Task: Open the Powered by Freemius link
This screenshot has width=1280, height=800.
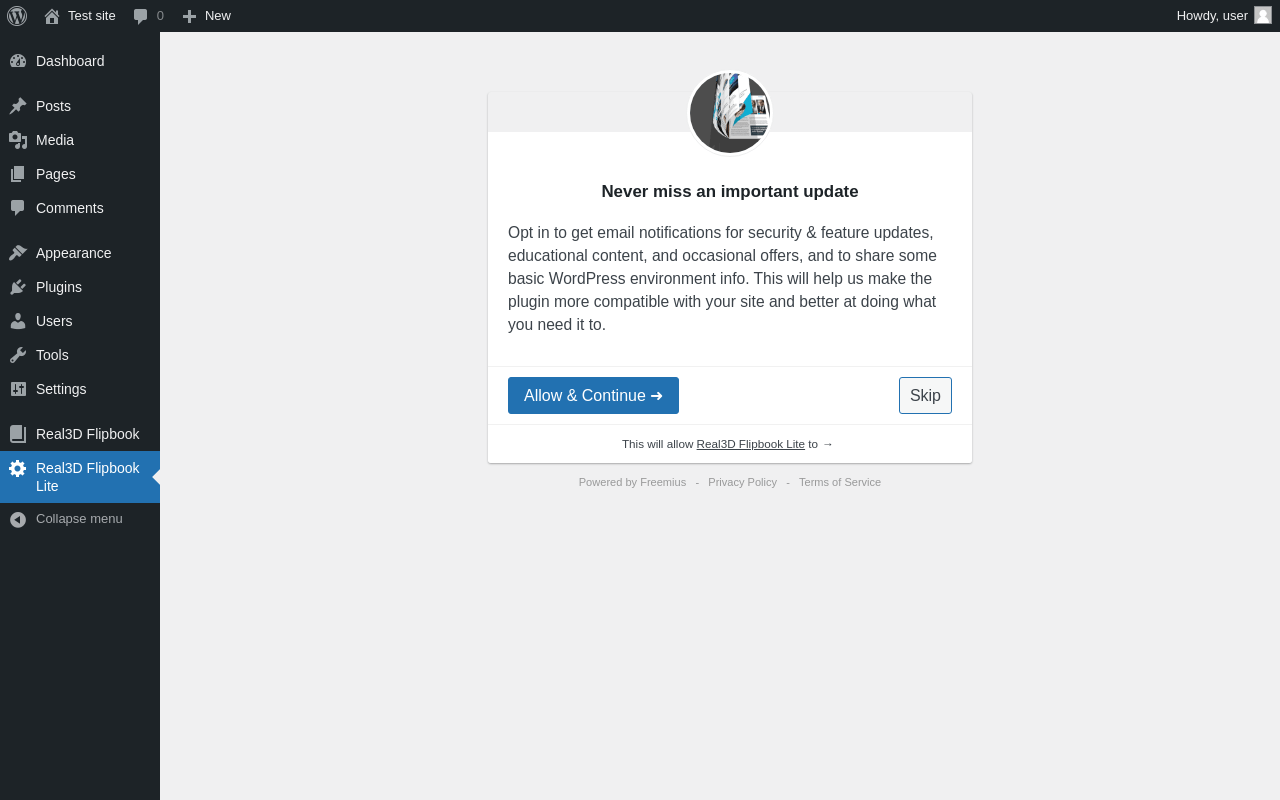Action: [x=632, y=482]
